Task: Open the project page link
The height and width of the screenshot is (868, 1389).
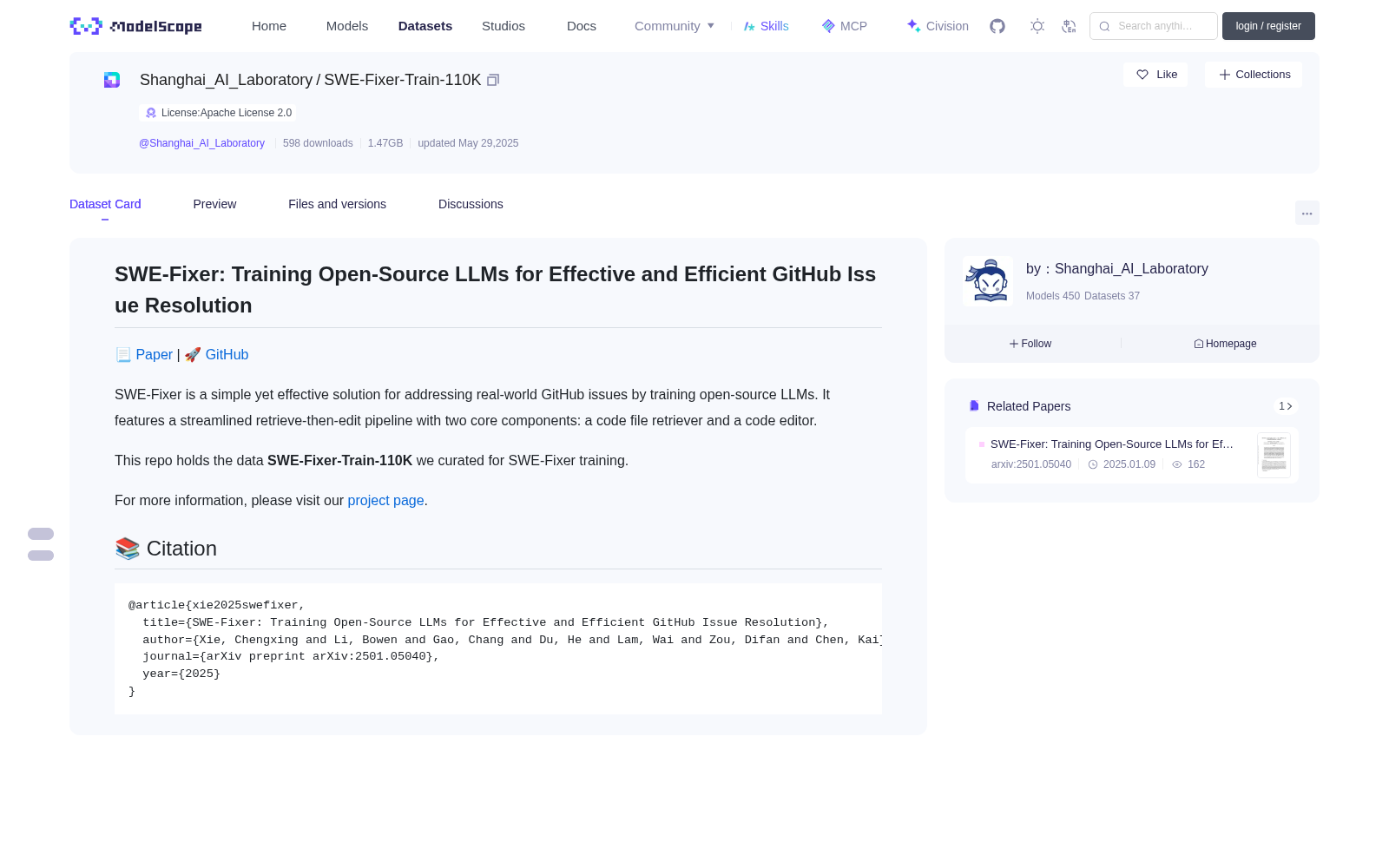Action: pyautogui.click(x=385, y=500)
